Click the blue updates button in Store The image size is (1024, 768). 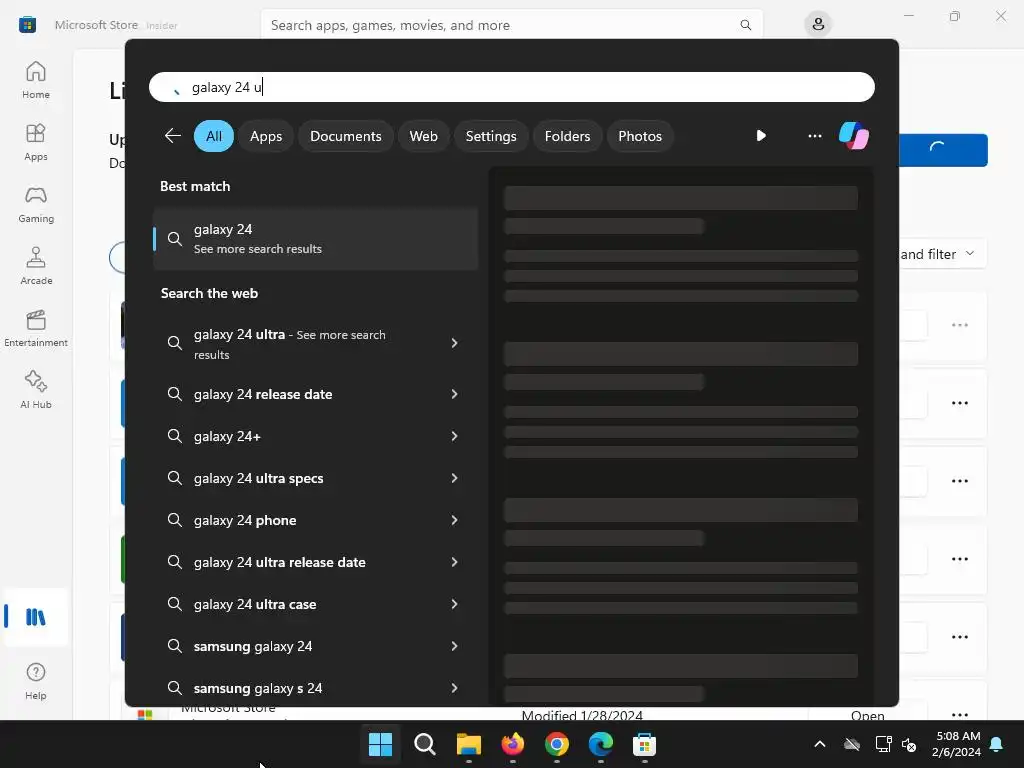click(x=943, y=150)
